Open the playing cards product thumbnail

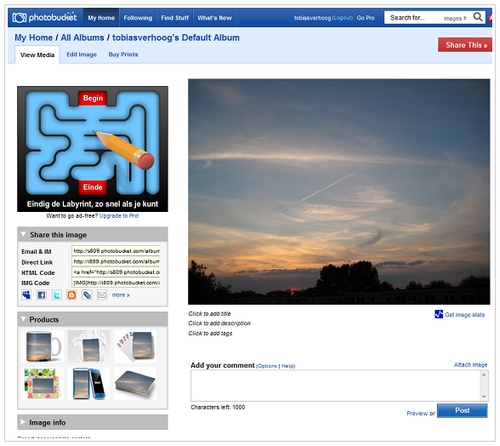135,346
